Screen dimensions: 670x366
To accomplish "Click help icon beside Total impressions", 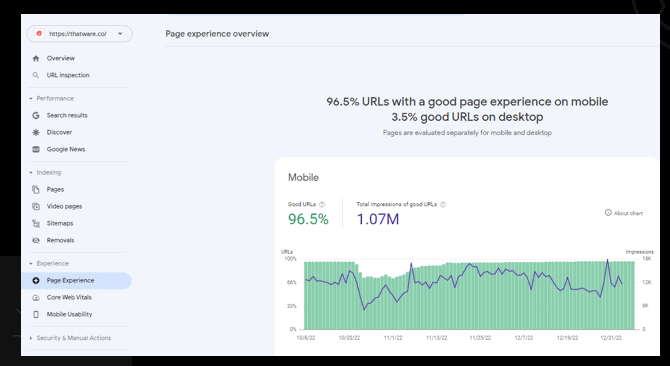I will [x=443, y=205].
